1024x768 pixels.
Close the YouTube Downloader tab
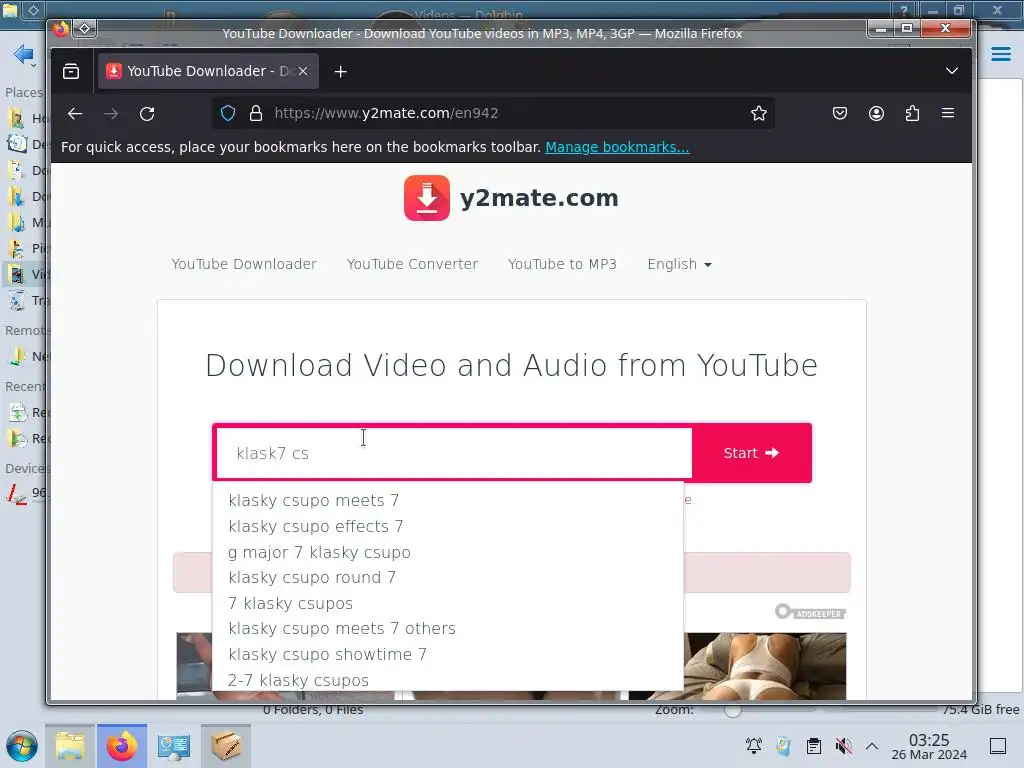303,71
